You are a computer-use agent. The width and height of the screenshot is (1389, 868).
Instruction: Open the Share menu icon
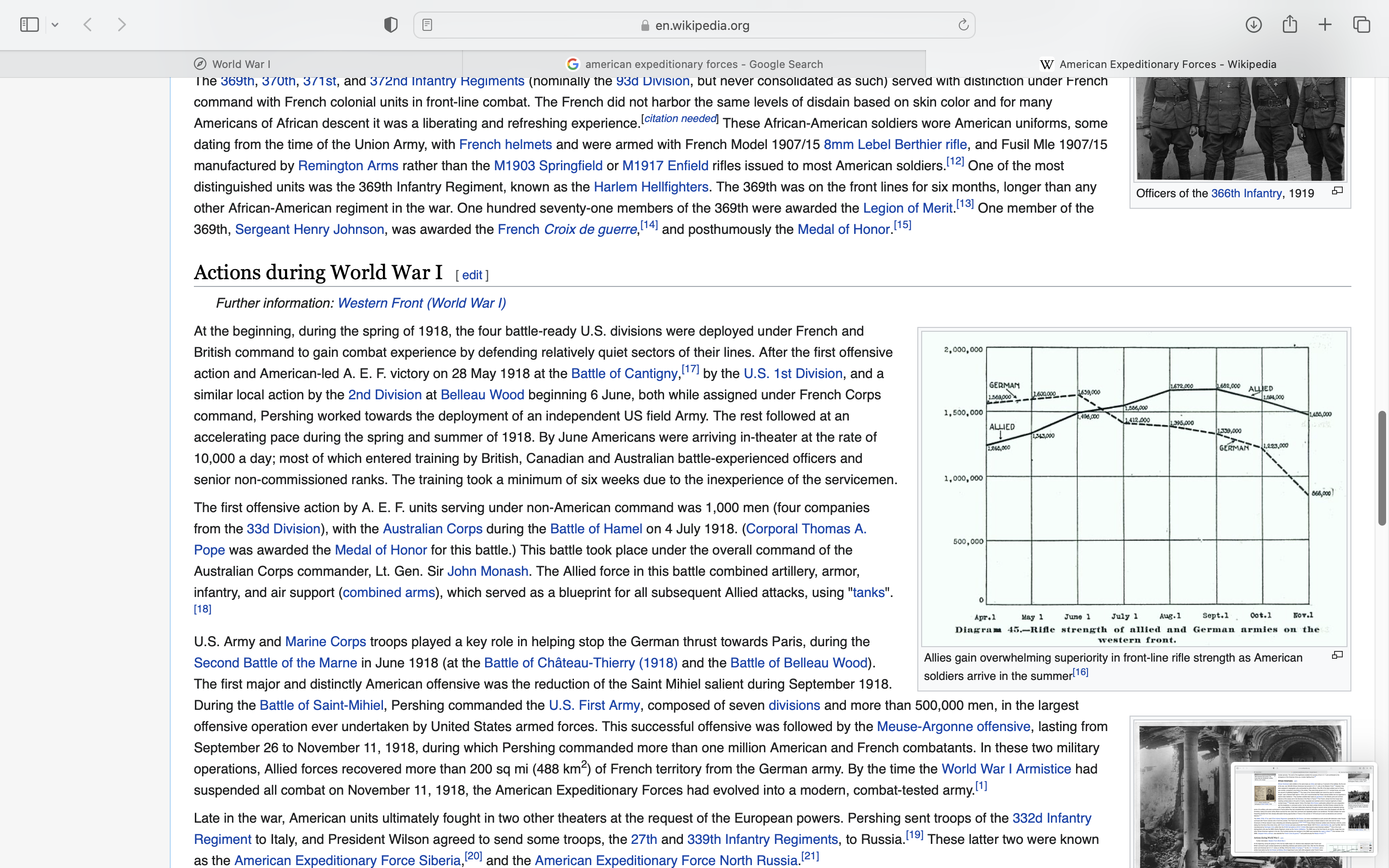[x=1290, y=25]
